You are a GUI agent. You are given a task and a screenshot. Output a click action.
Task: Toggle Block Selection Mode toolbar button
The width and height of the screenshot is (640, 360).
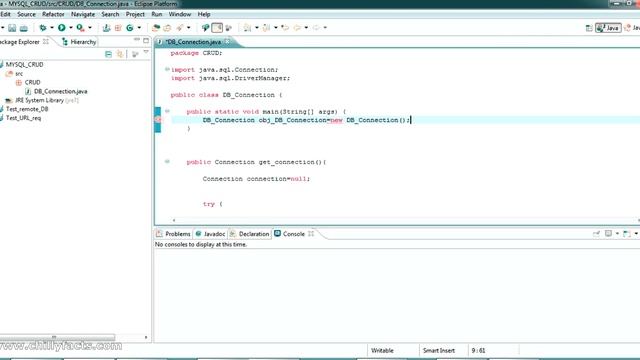[x=217, y=28]
